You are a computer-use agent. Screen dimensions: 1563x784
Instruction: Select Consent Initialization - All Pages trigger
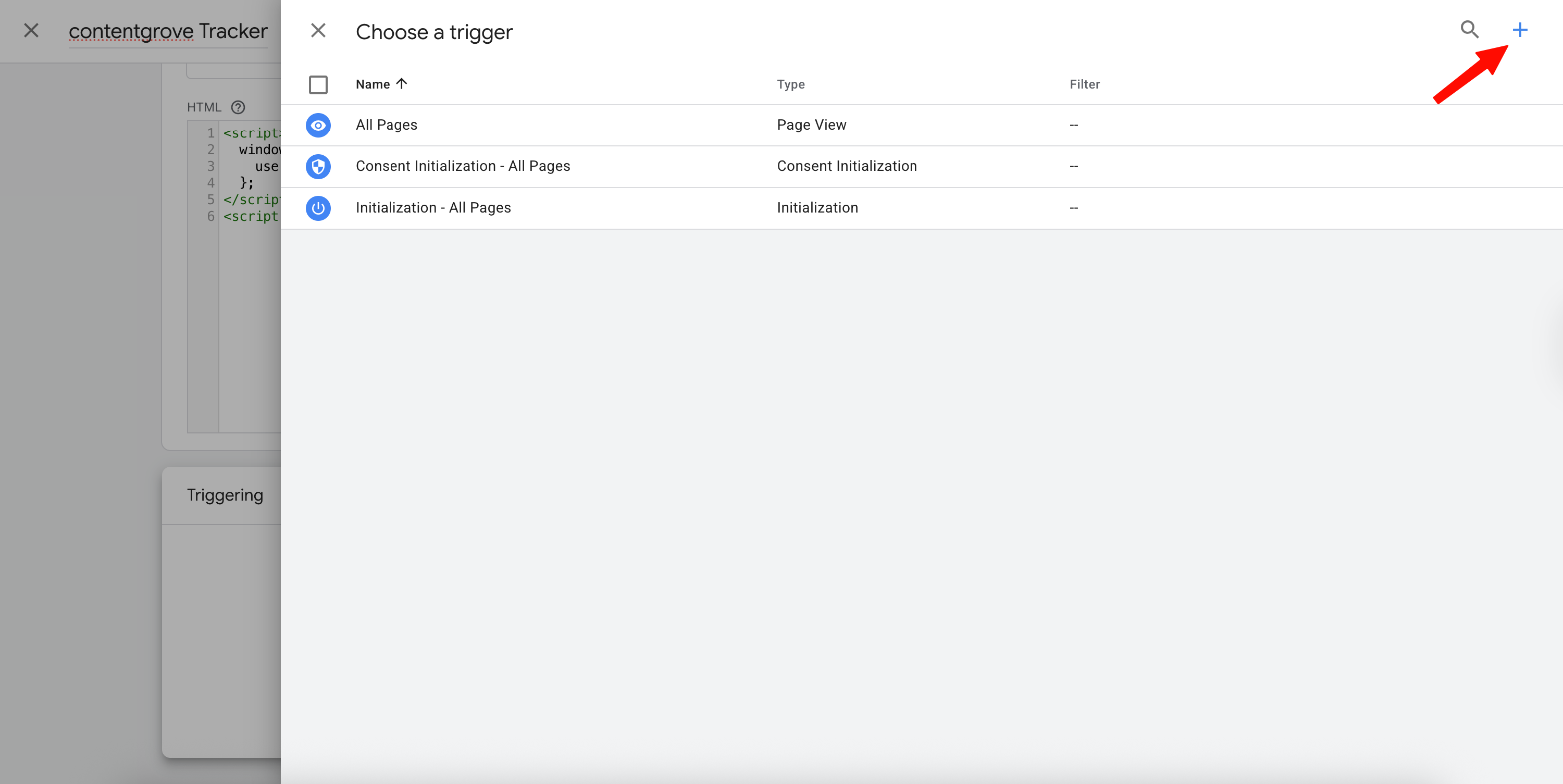[462, 166]
